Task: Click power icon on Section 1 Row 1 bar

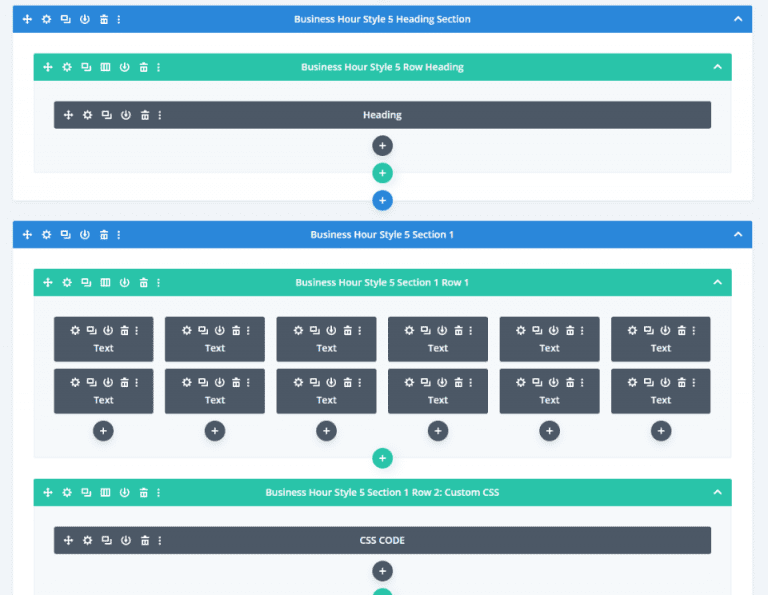Action: coord(124,283)
